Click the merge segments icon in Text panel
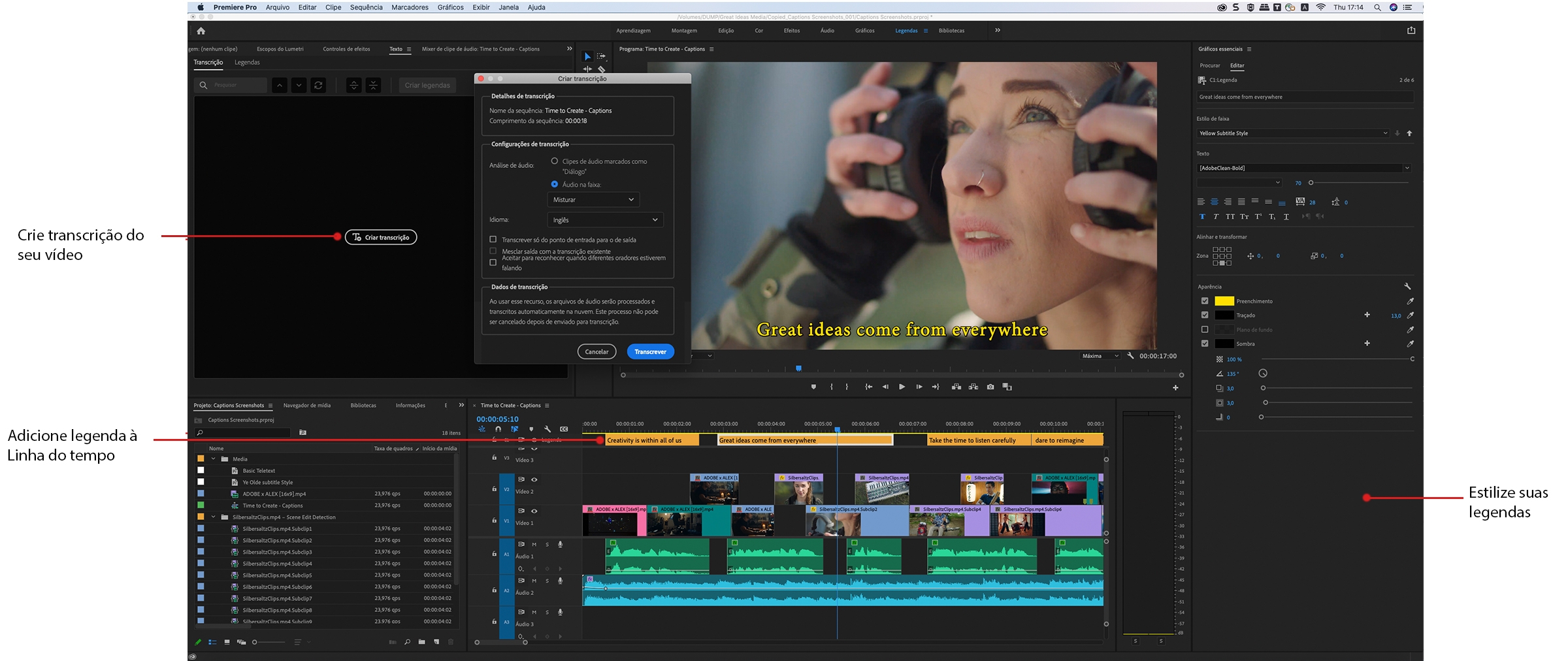This screenshot has width=1568, height=661. 373,85
